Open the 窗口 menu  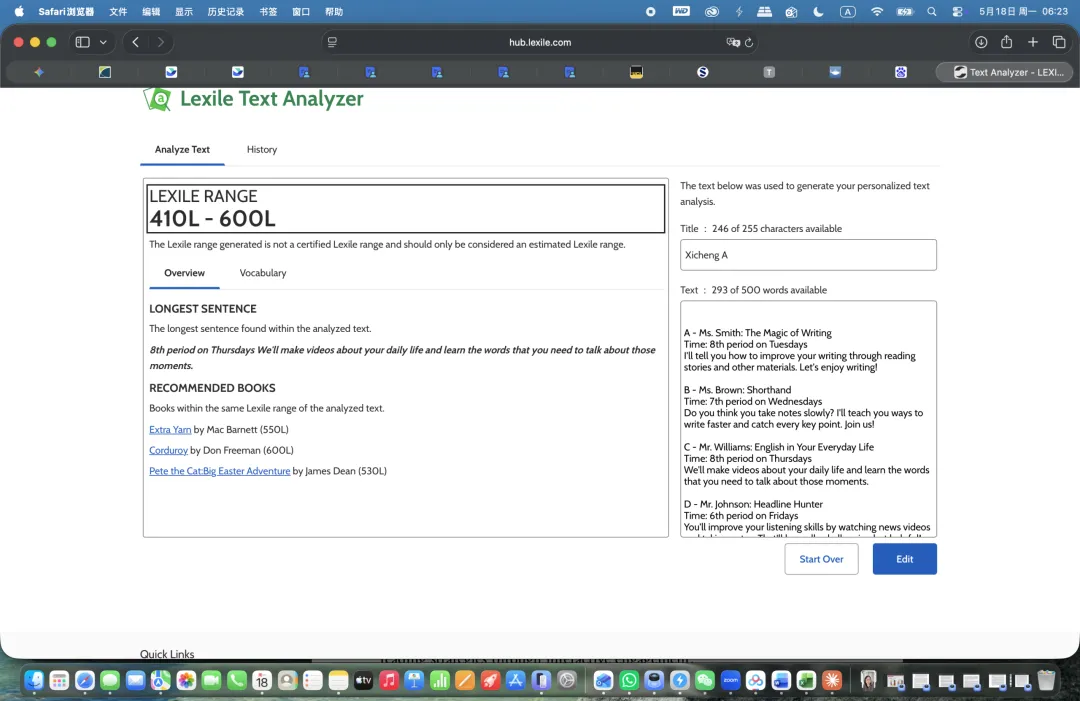301,11
